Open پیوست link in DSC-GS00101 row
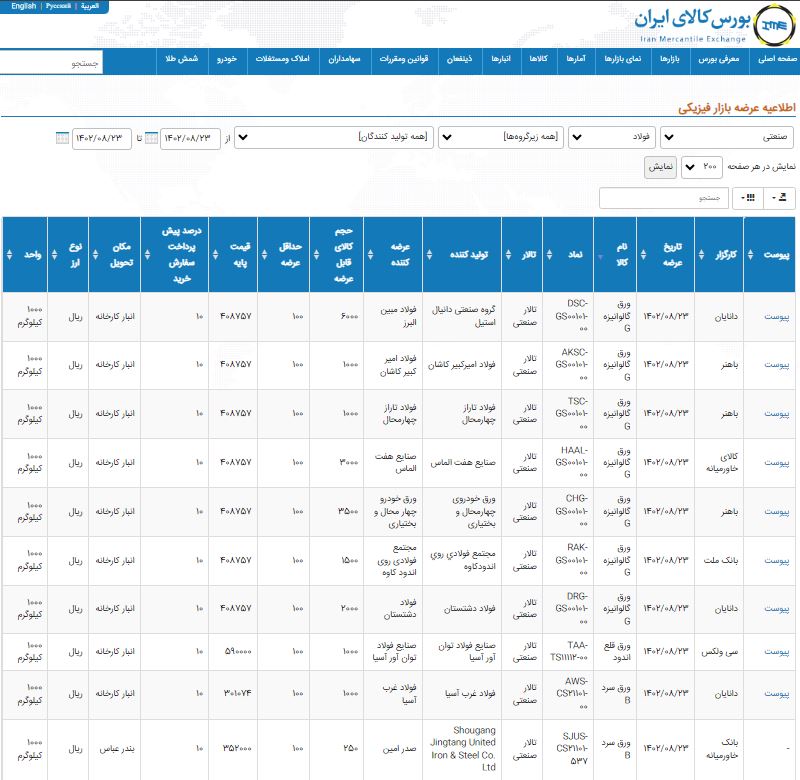 click(777, 317)
